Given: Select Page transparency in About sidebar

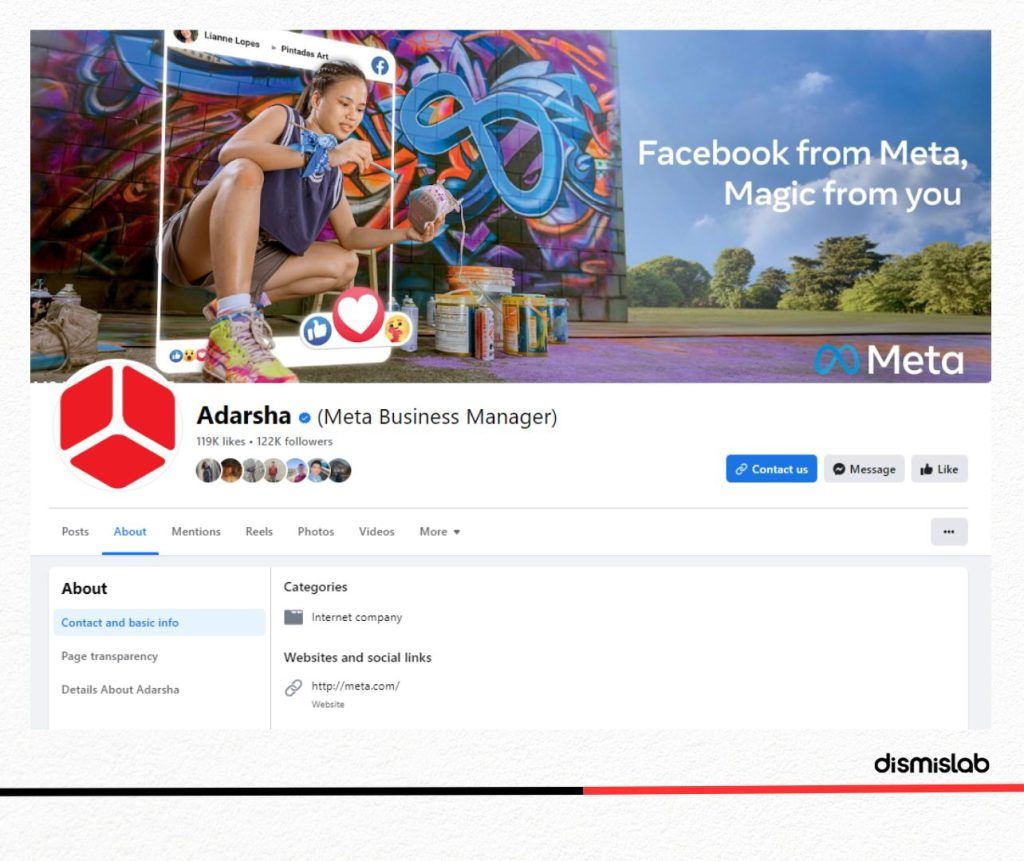Looking at the screenshot, I should tap(110, 656).
